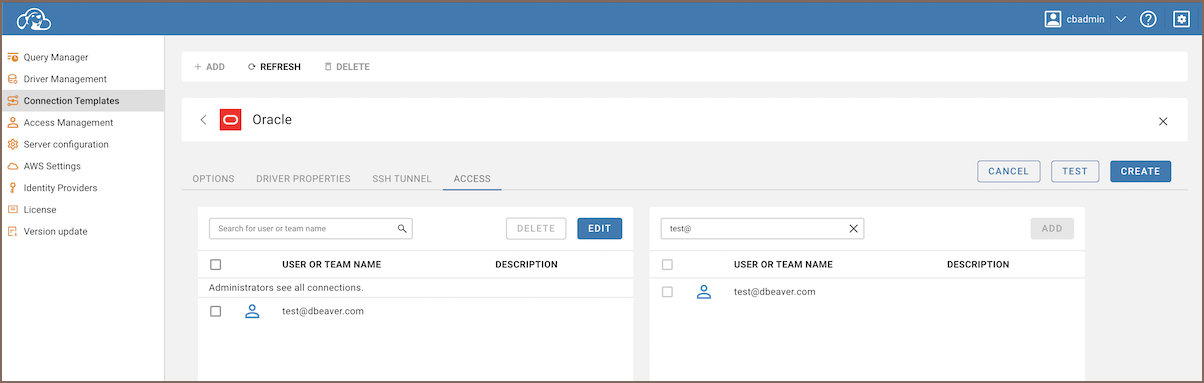Viewport: 1204px width, 383px height.
Task: Click the CREATE button
Action: click(x=1140, y=171)
